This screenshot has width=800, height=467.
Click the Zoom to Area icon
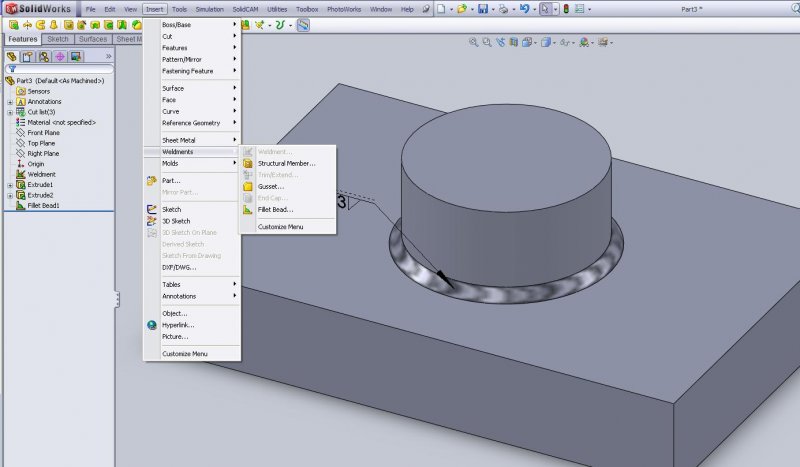pyautogui.click(x=487, y=42)
